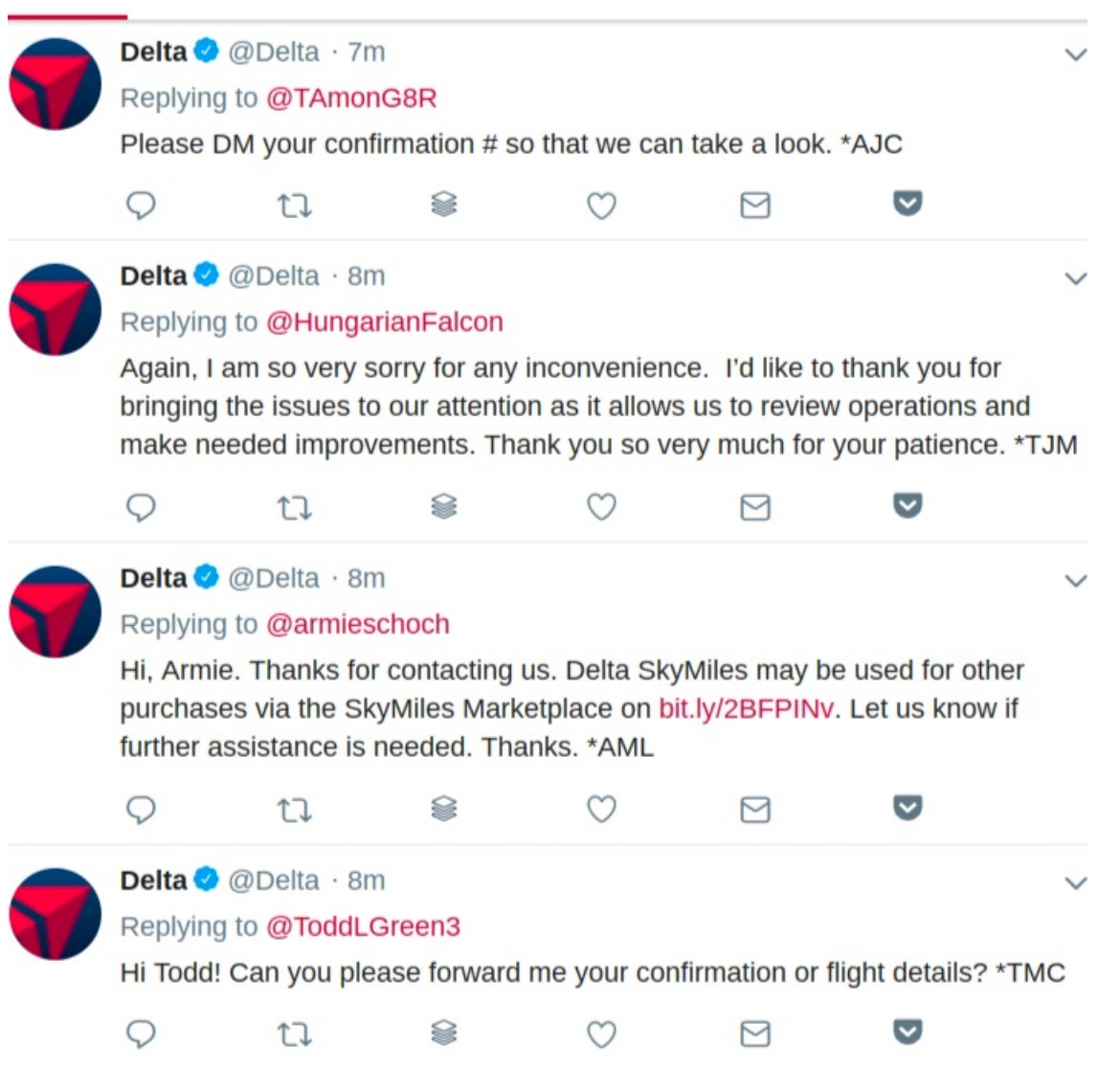The image size is (1120, 1089).
Task: Like the "Please DM your confirmation" tweet
Action: (x=601, y=206)
